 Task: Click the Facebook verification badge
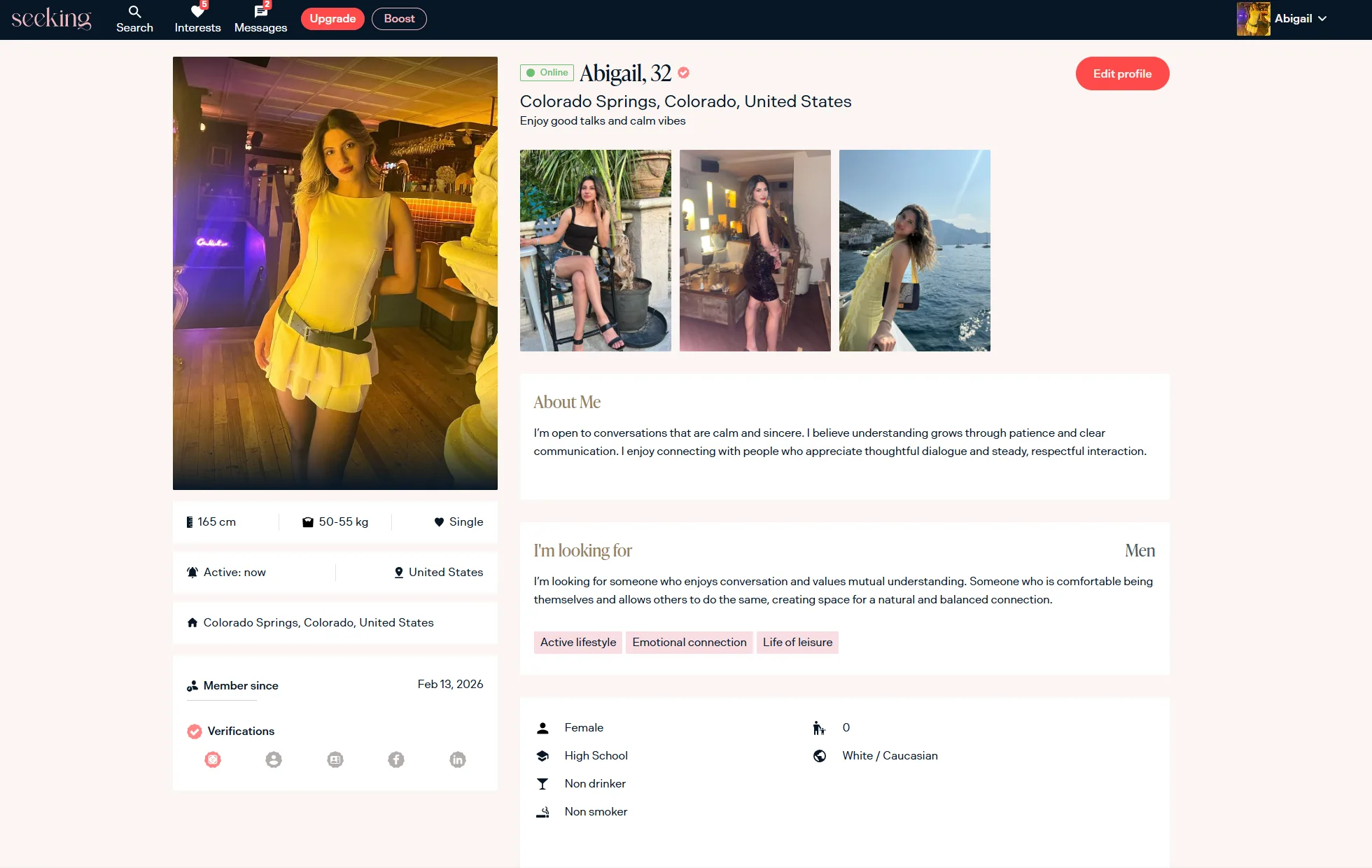[x=396, y=759]
